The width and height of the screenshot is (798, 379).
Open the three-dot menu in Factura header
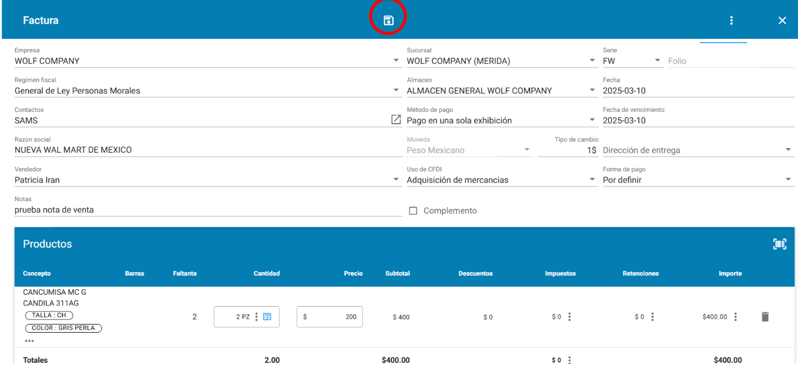click(731, 20)
